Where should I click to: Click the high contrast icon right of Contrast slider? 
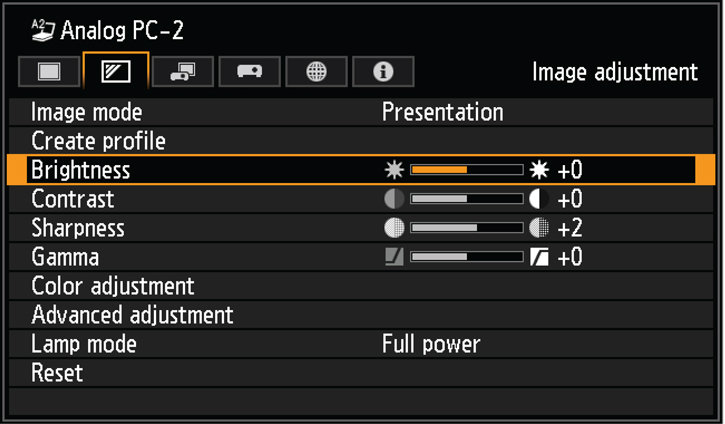540,199
